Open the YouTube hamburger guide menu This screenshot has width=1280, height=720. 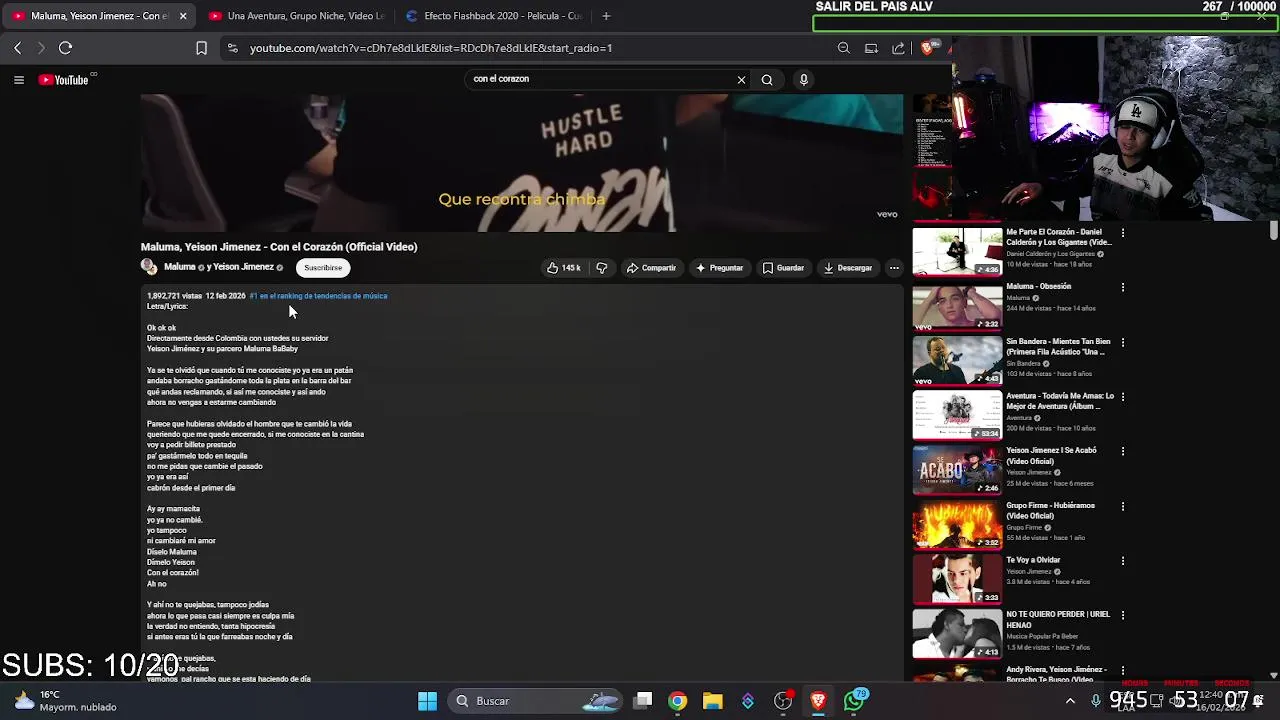(18, 80)
